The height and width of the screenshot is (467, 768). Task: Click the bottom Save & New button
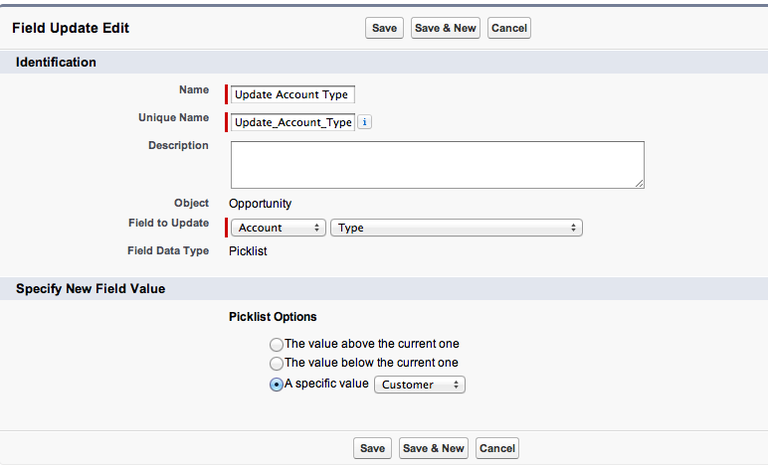click(433, 448)
